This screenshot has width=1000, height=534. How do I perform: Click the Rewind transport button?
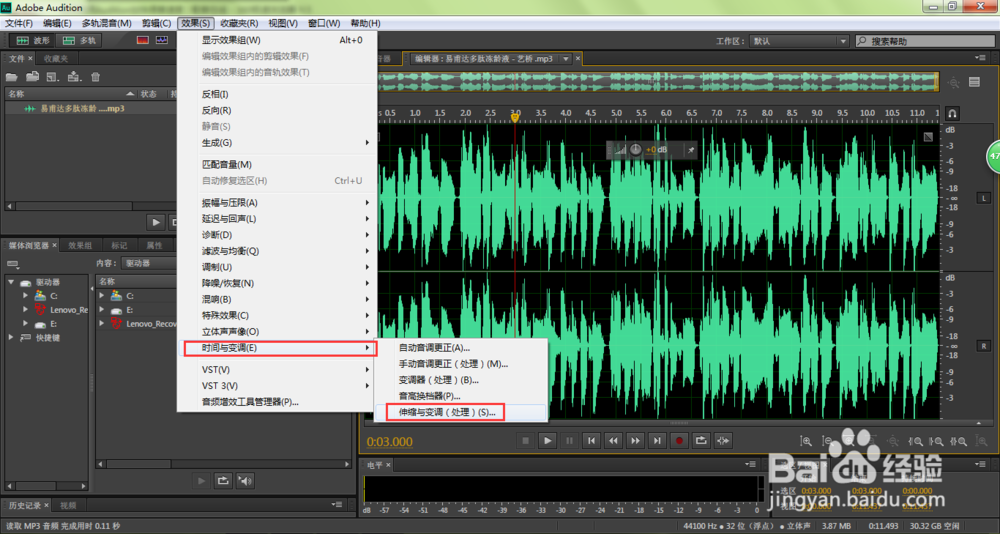click(x=614, y=440)
